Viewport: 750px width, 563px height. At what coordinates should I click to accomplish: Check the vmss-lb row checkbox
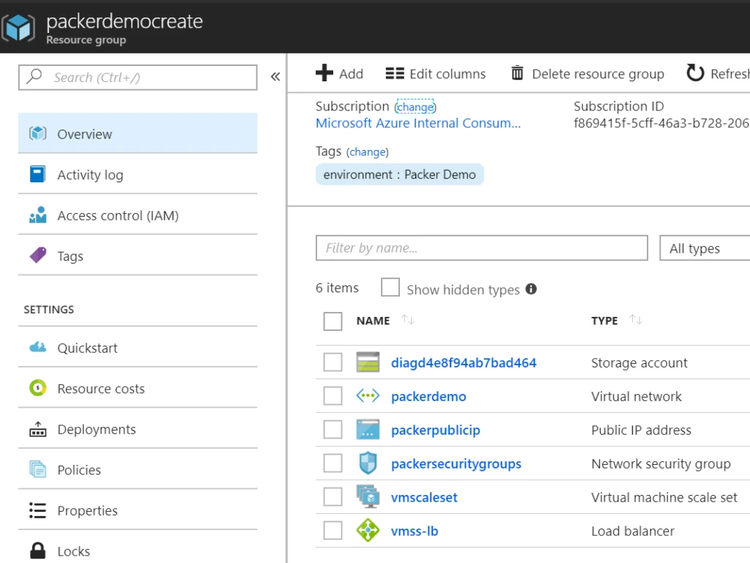[x=332, y=530]
